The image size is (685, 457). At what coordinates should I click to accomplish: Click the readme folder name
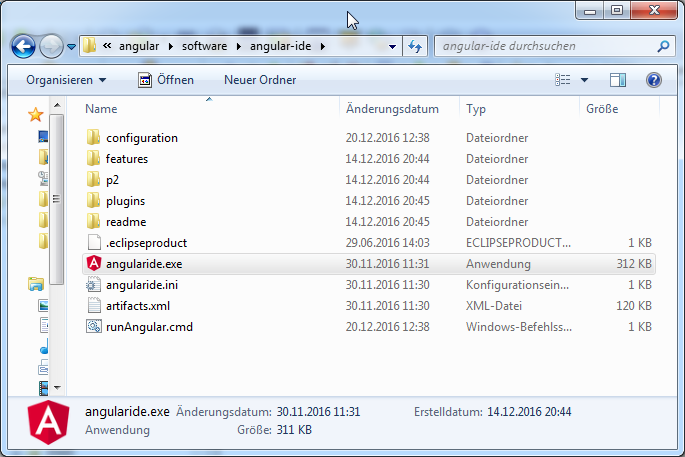[126, 222]
